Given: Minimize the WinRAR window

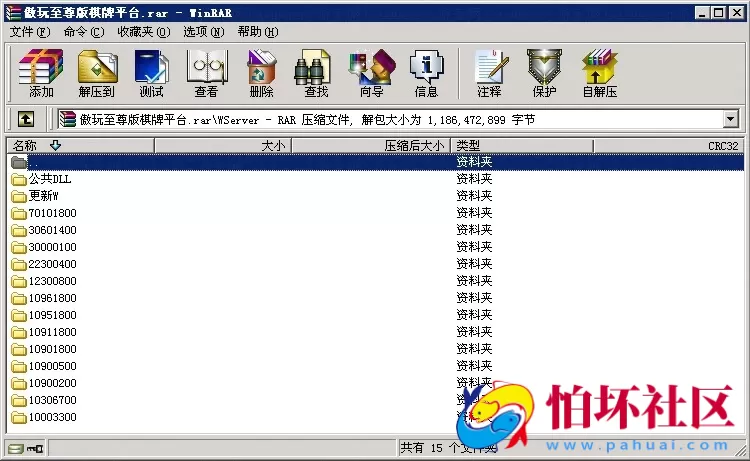Looking at the screenshot, I should (702, 12).
